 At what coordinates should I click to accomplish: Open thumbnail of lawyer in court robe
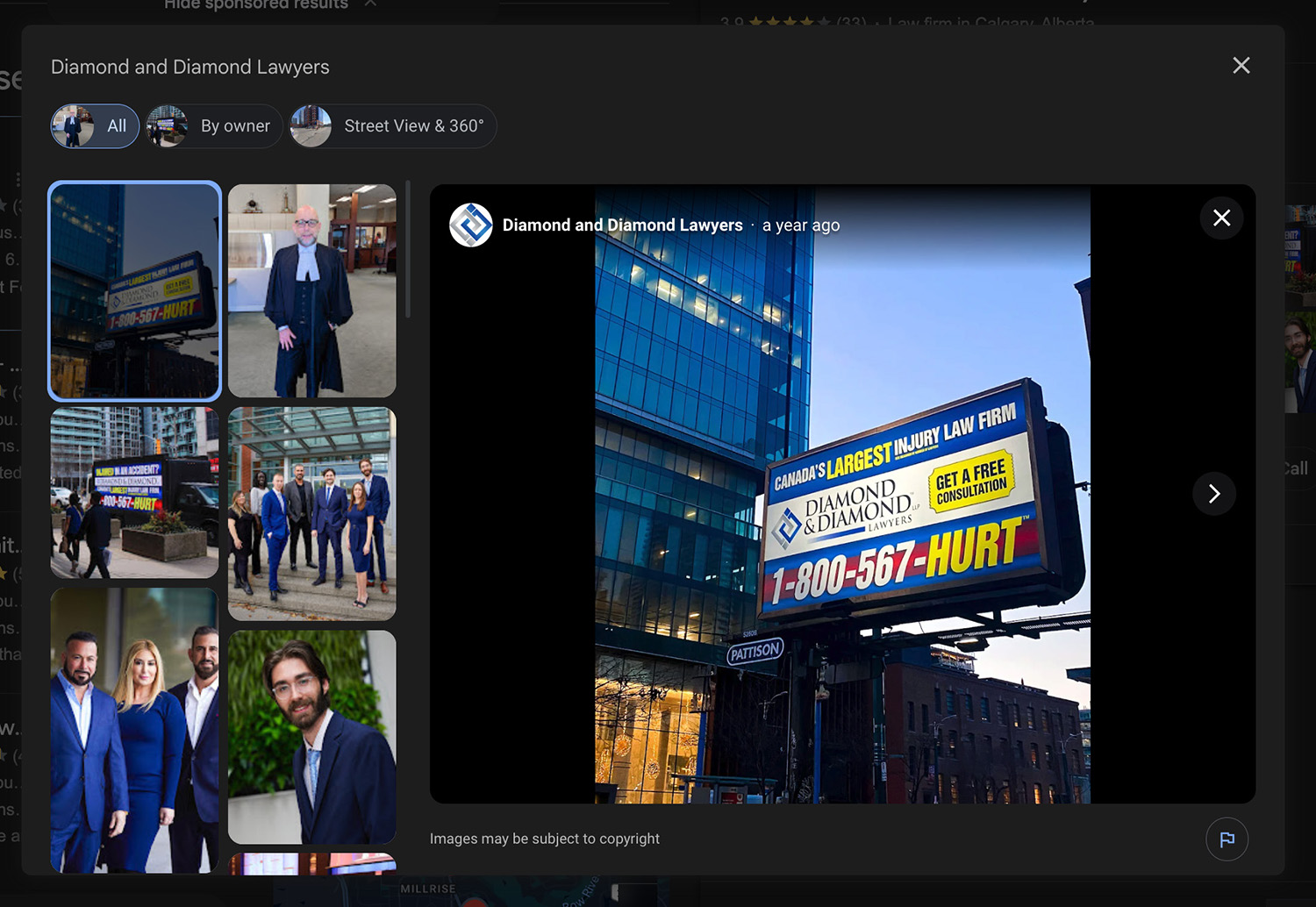point(311,290)
